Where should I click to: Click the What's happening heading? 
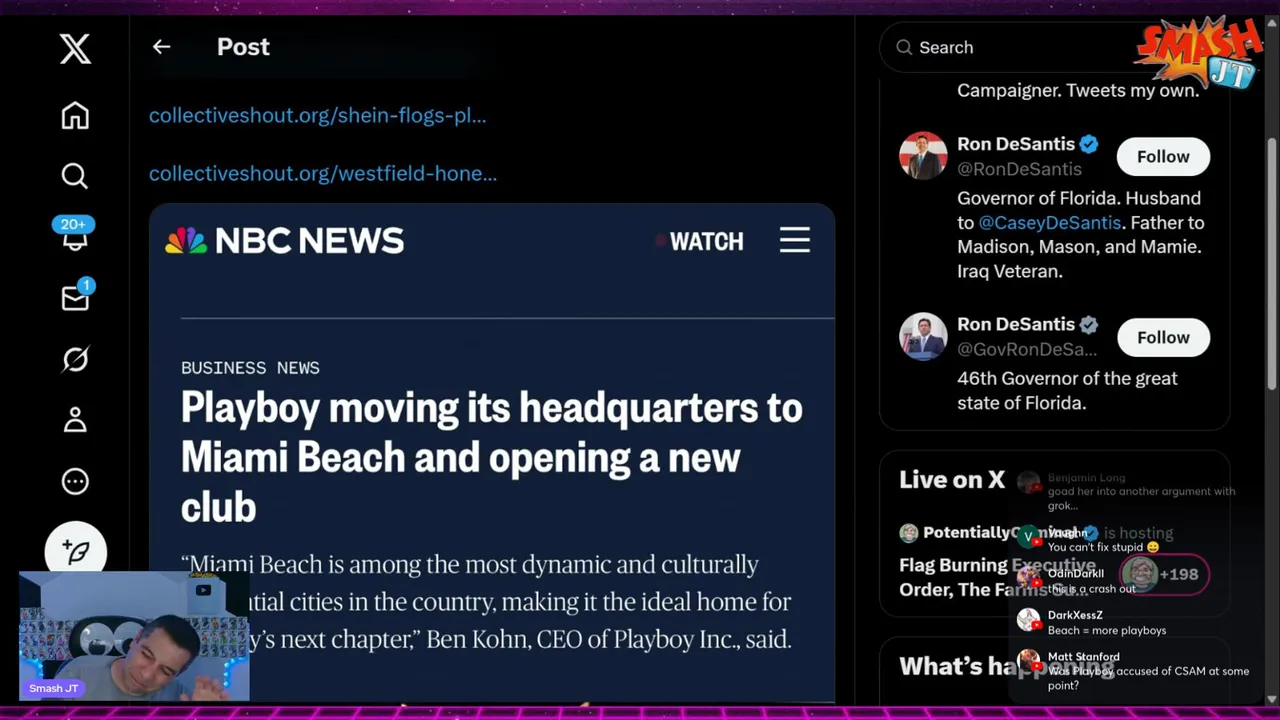pyautogui.click(x=1006, y=666)
